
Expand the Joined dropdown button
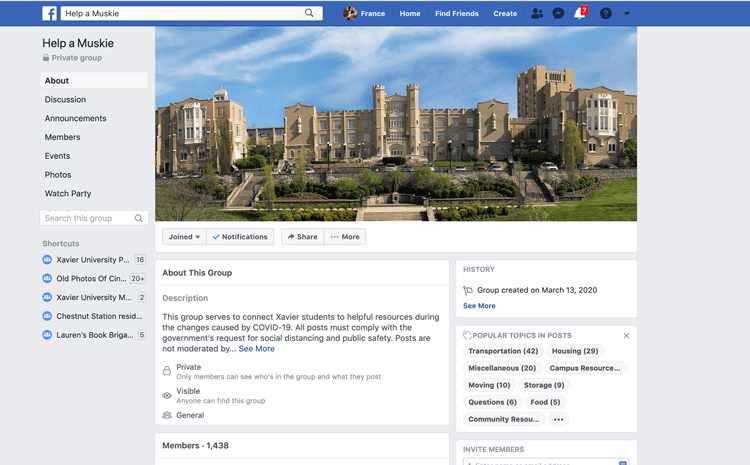pos(184,237)
